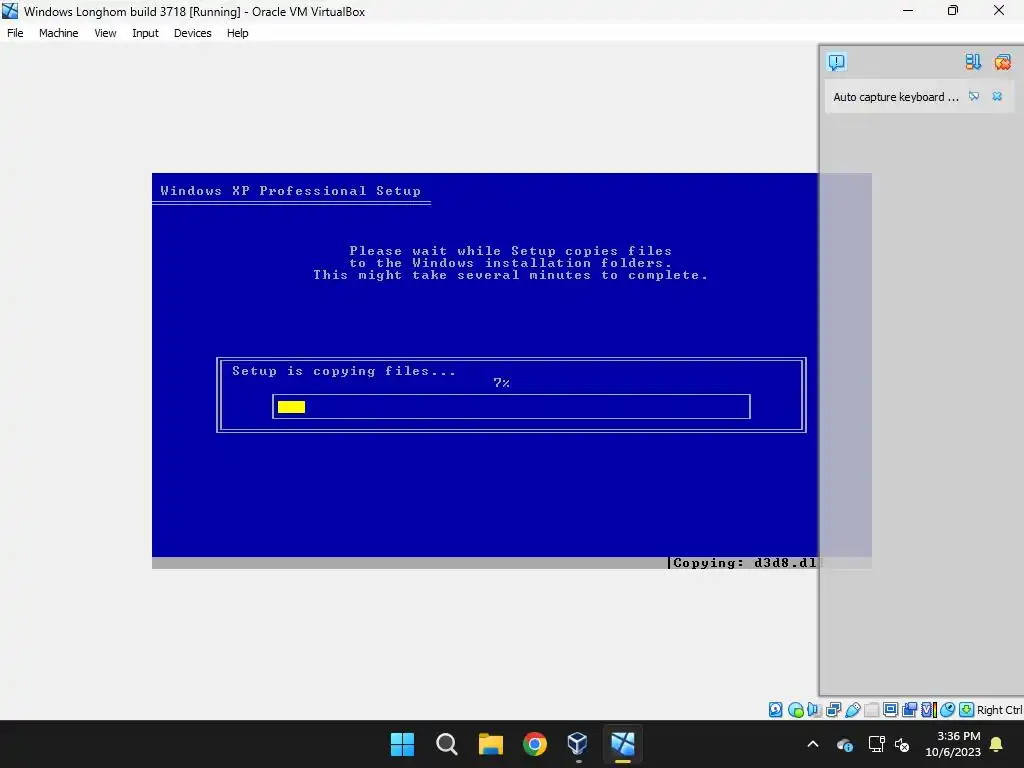The height and width of the screenshot is (768, 1024).
Task: Clear all notifications with the orange-red icon
Action: pyautogui.click(x=1002, y=62)
